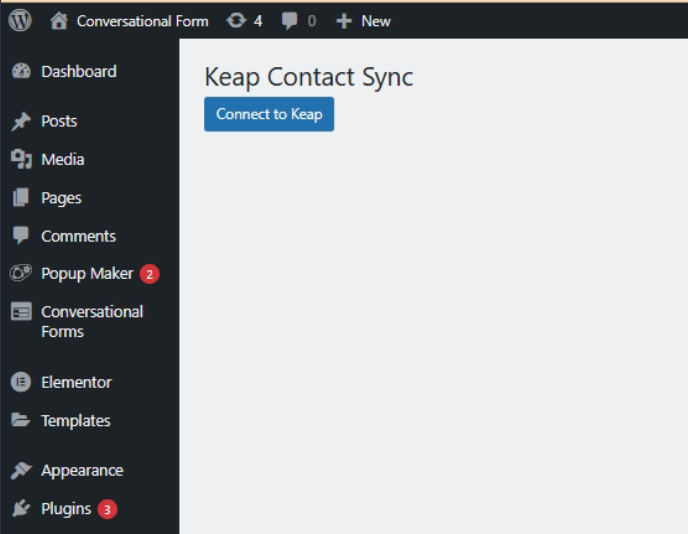Open Conversational Forms menu item
Screen dimensions: 688x534
point(92,321)
